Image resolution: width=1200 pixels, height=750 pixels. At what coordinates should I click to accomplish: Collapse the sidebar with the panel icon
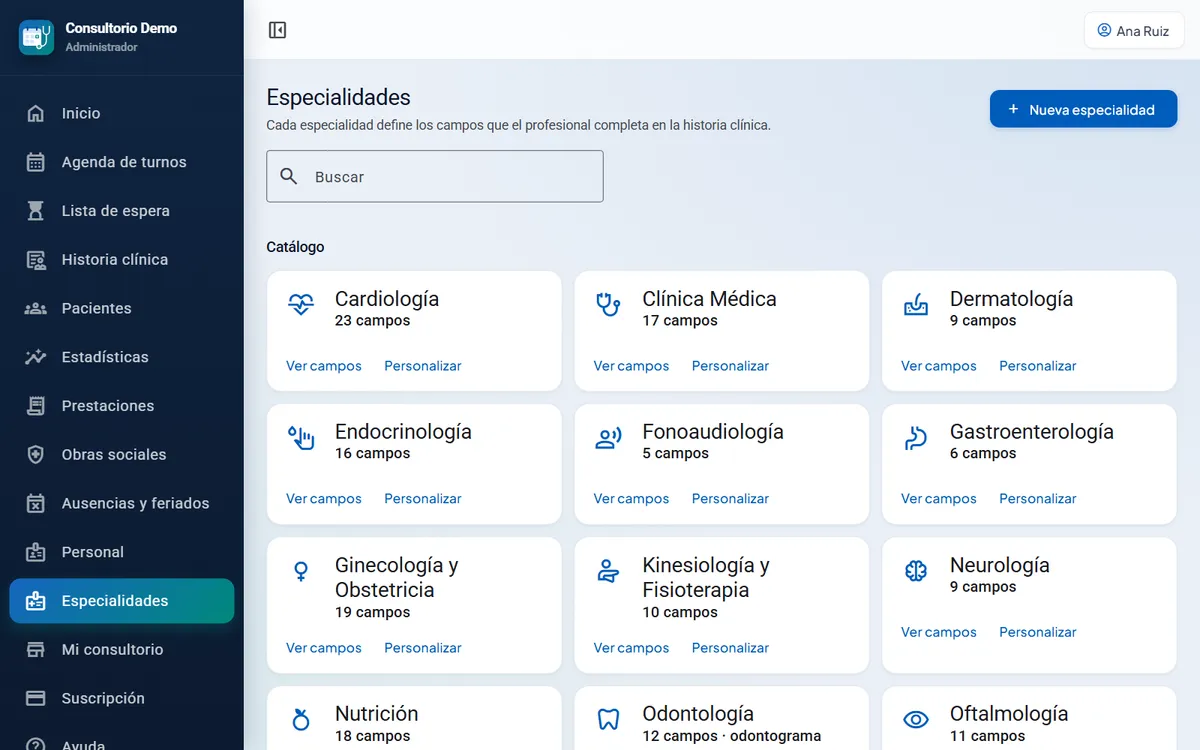[278, 30]
